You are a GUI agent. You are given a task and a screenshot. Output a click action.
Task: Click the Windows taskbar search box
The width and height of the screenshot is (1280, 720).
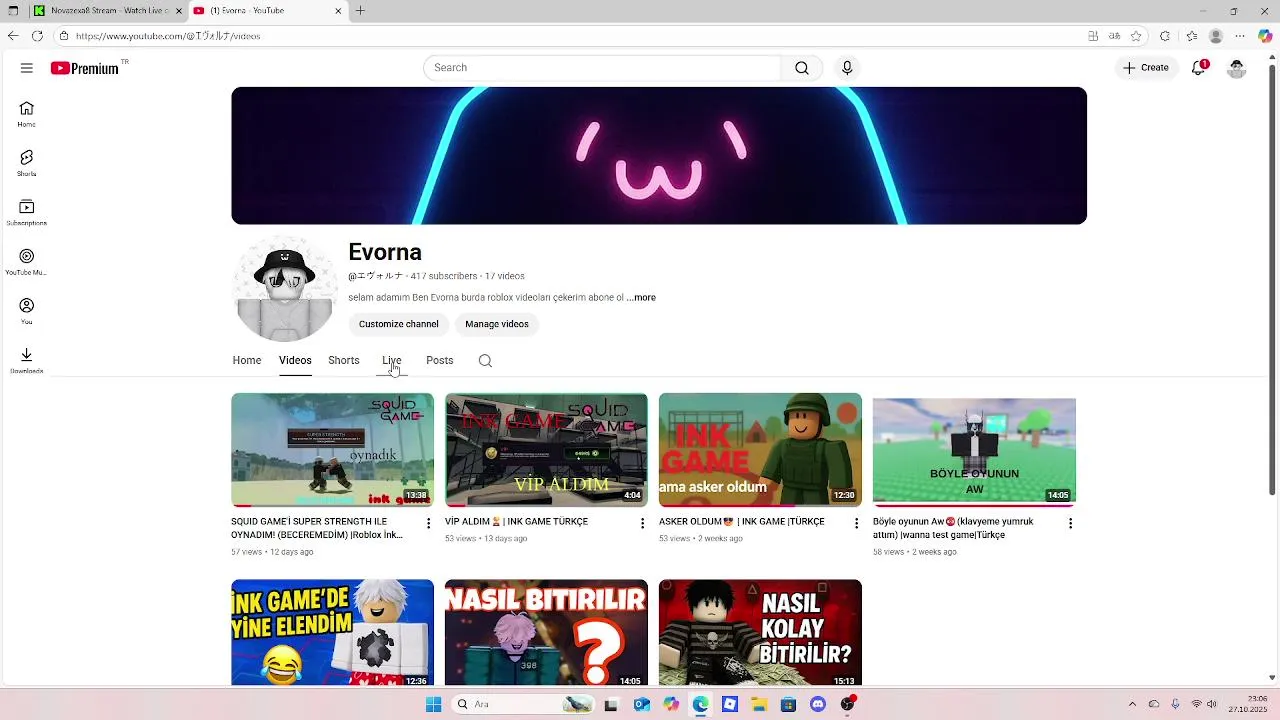pyautogui.click(x=523, y=705)
